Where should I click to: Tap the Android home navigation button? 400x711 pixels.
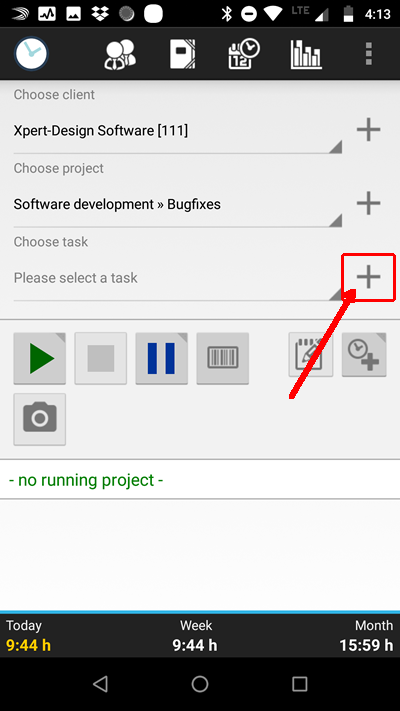[200, 684]
